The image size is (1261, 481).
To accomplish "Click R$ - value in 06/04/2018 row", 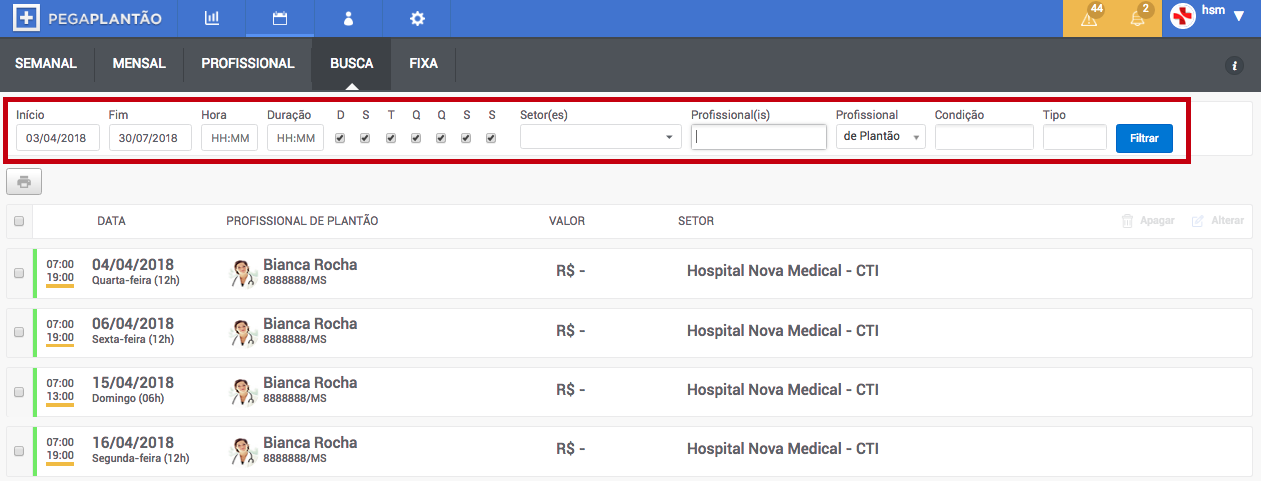I will click(570, 331).
